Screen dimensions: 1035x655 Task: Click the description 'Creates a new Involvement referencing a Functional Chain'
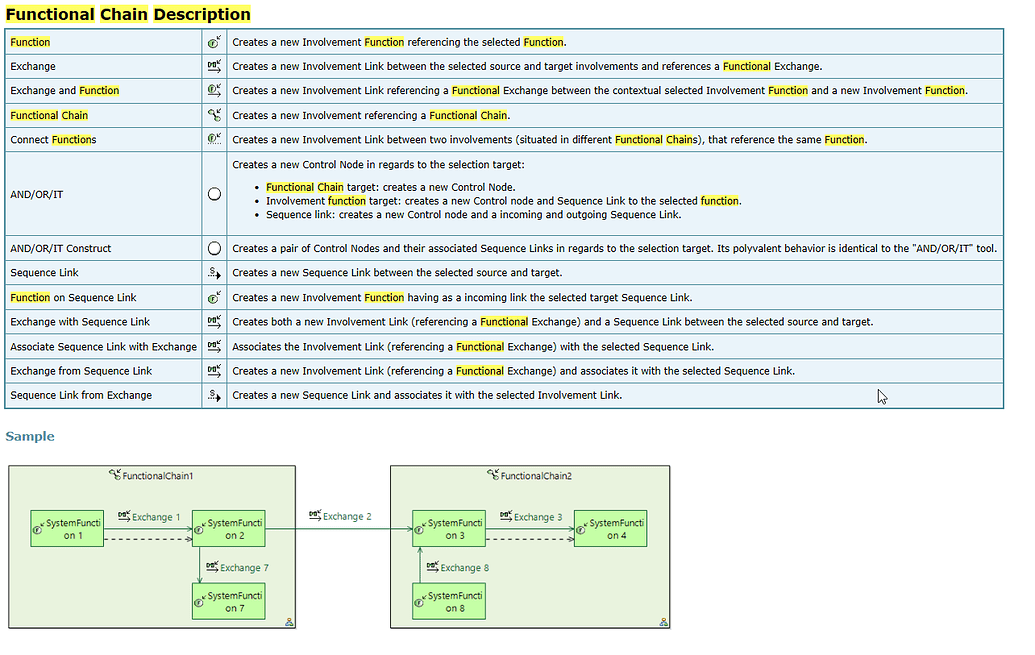[x=371, y=115]
